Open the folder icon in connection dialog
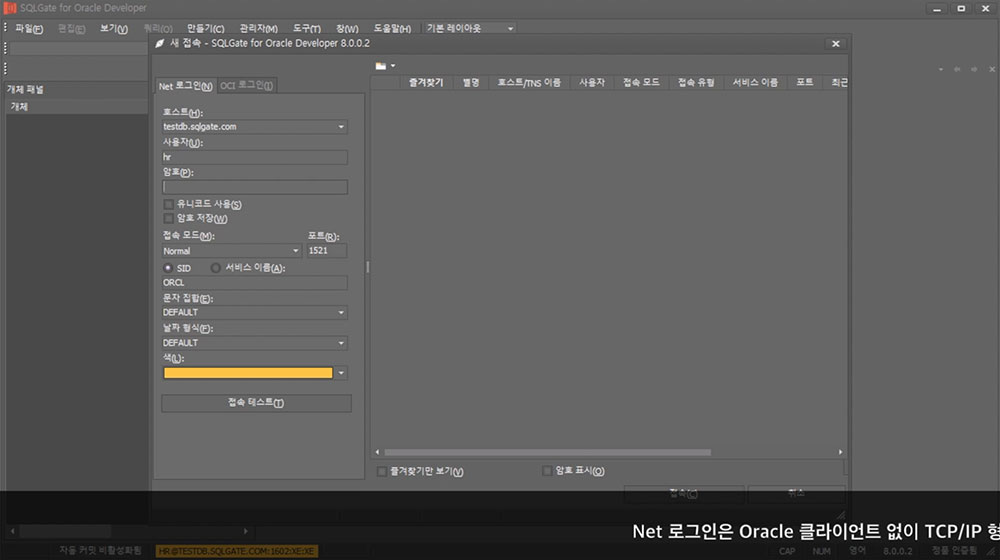Screen dimensions: 1000x560 point(381,66)
